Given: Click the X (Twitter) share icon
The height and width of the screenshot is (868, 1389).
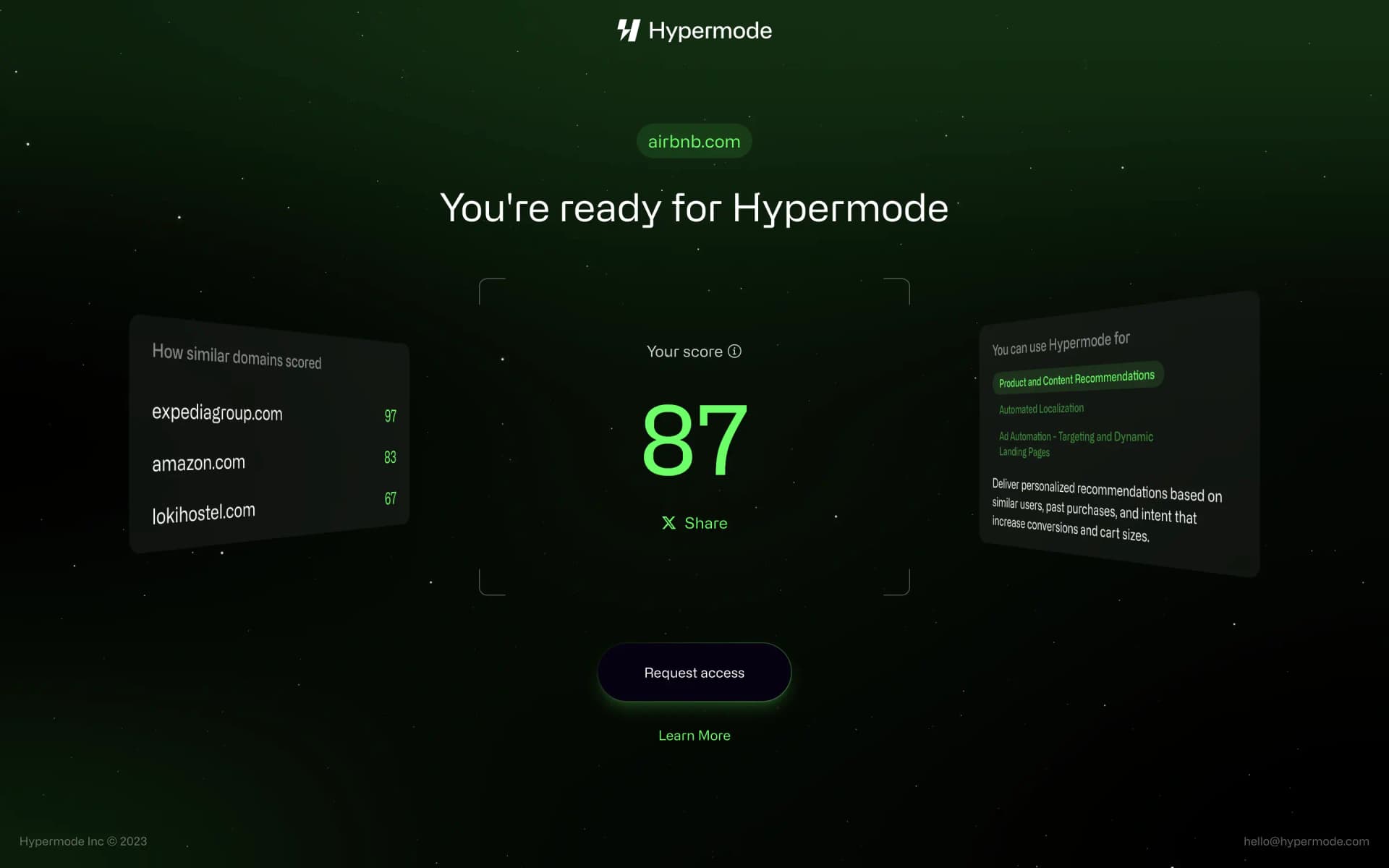Looking at the screenshot, I should [668, 523].
